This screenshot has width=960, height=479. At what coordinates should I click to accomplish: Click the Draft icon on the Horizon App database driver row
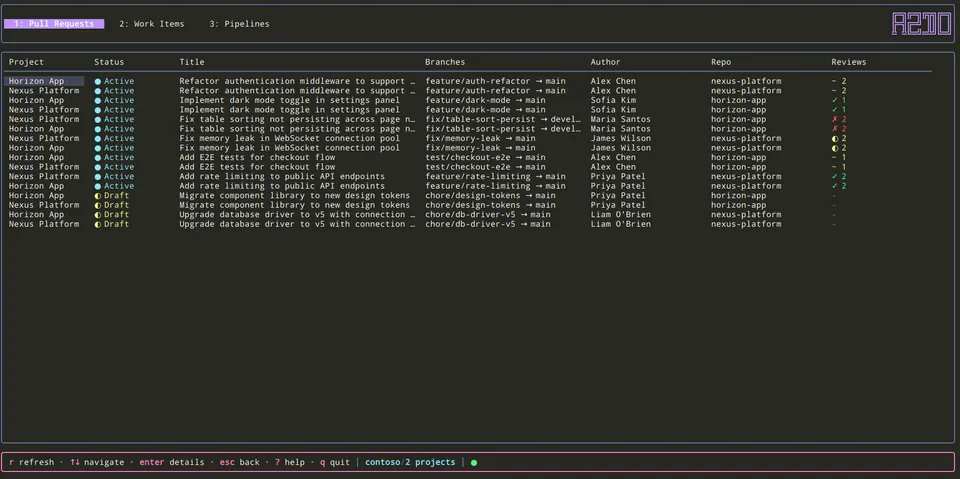98,214
